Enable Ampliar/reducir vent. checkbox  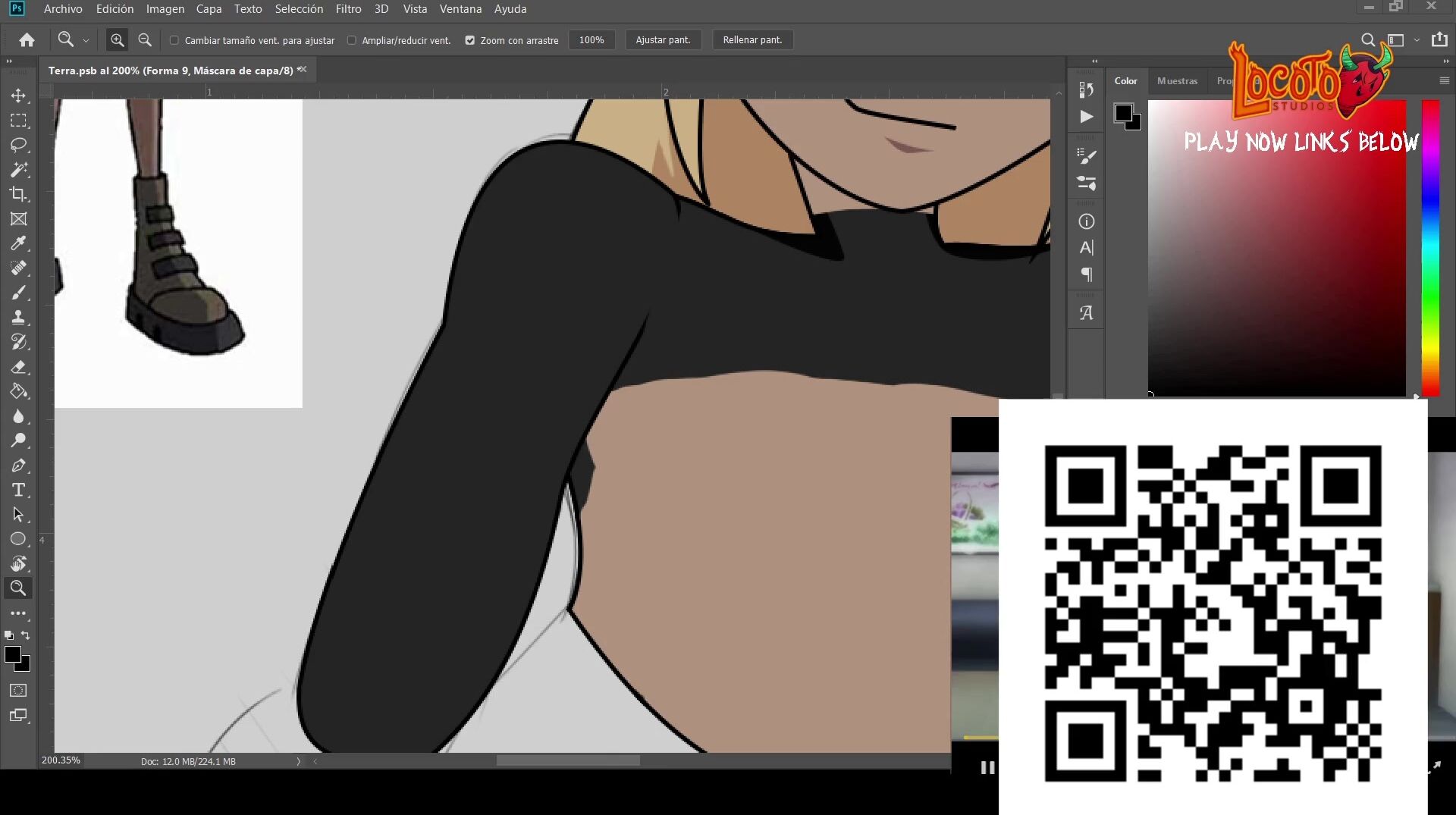[352, 40]
